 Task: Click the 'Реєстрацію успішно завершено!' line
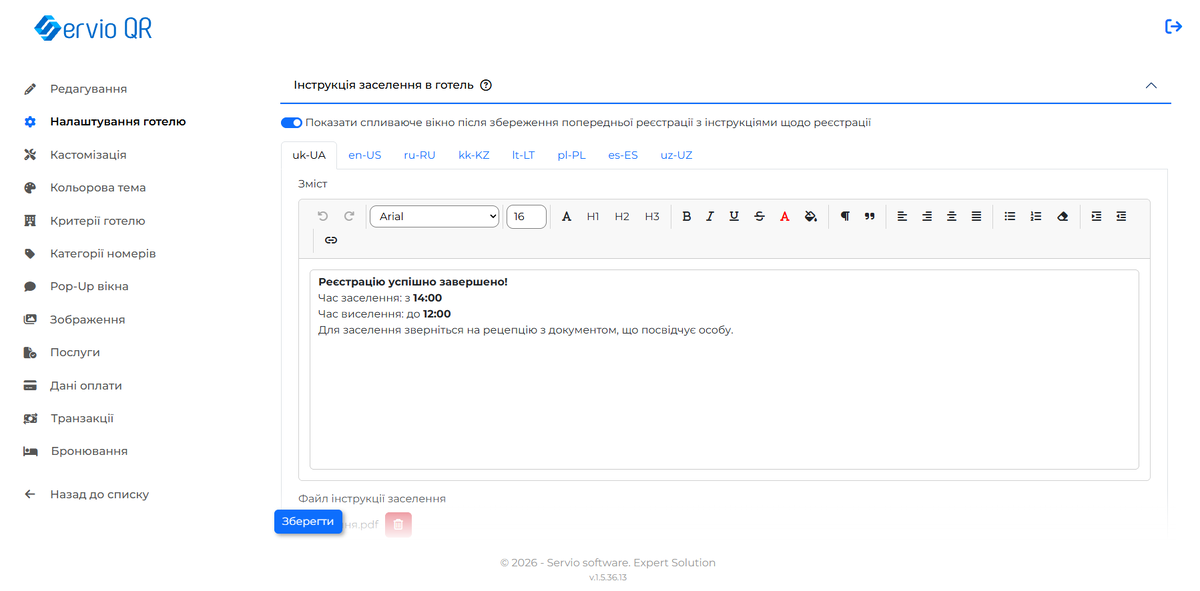[413, 282]
